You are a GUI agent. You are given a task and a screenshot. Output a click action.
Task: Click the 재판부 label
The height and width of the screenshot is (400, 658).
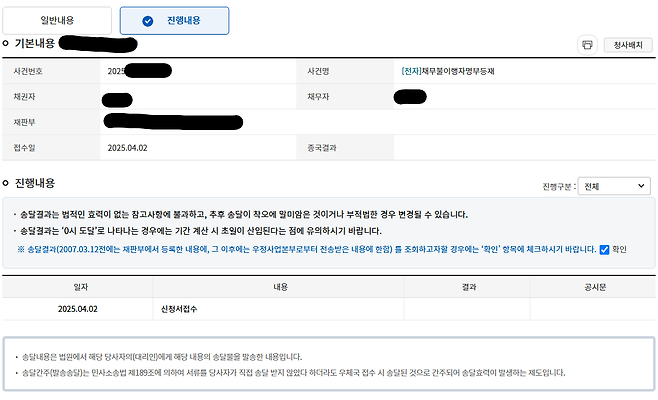click(x=24, y=122)
